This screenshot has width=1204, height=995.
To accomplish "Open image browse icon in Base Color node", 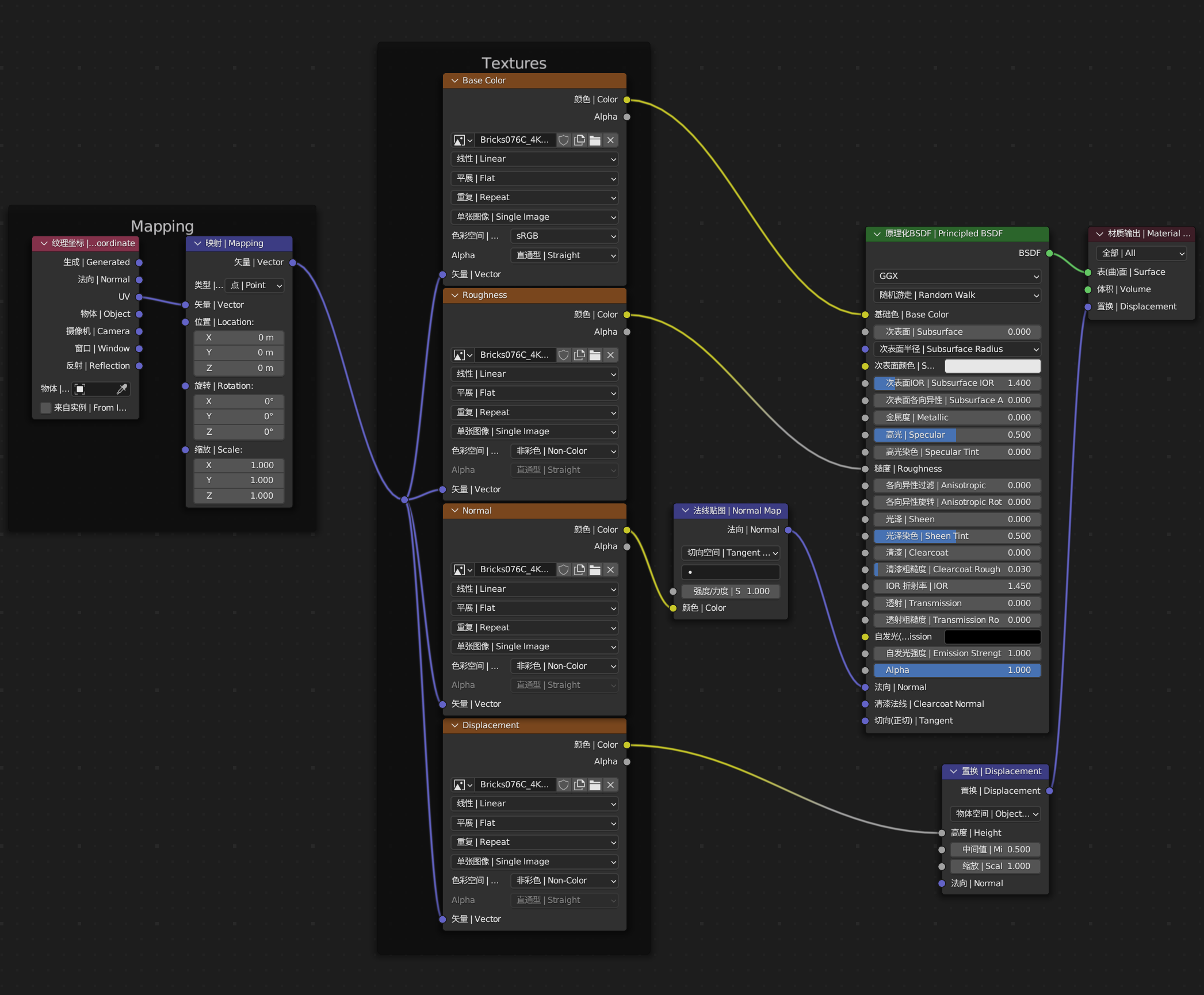I will tap(462, 140).
